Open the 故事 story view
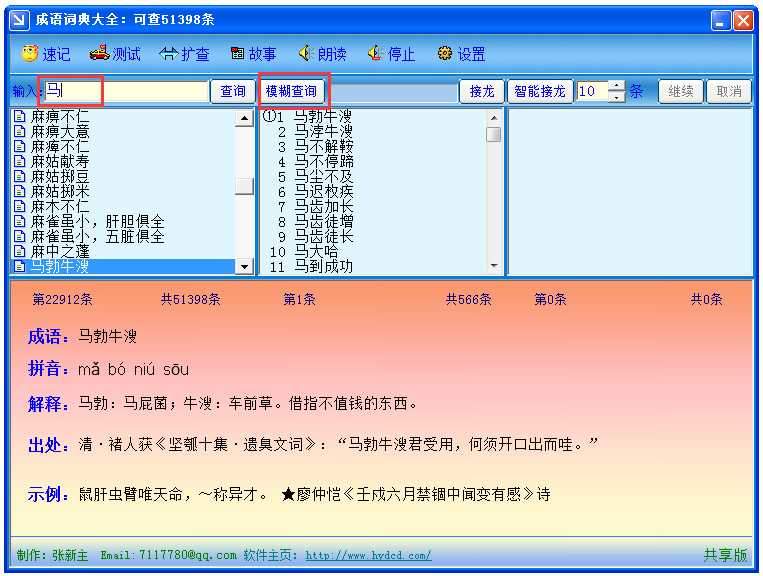The width and height of the screenshot is (763, 576). tap(254, 54)
